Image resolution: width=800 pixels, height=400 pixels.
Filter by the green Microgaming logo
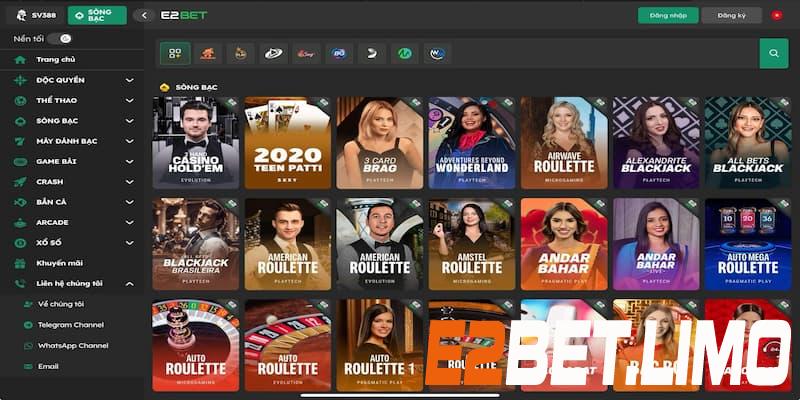[x=405, y=53]
